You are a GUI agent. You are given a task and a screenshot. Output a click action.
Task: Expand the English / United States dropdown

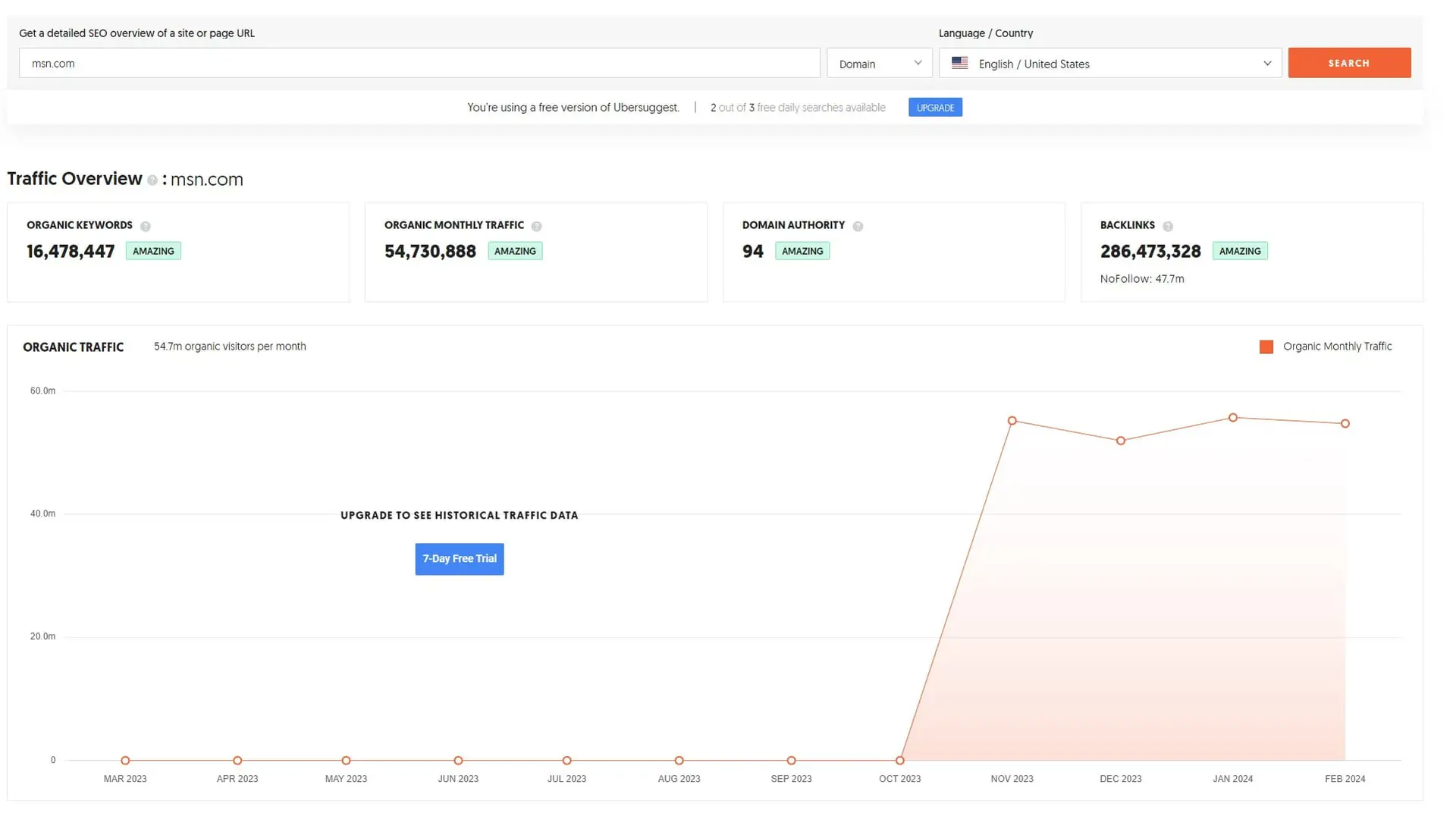[1110, 63]
